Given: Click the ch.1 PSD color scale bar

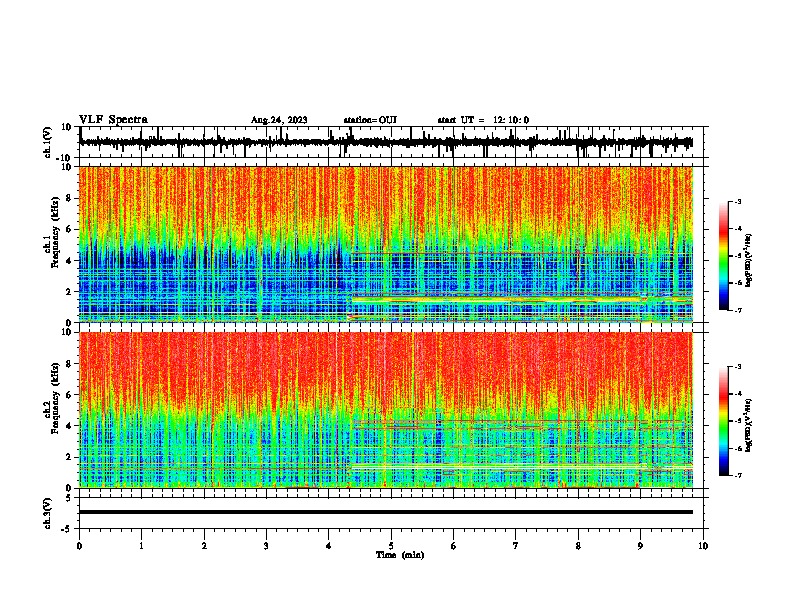Looking at the screenshot, I should (723, 256).
